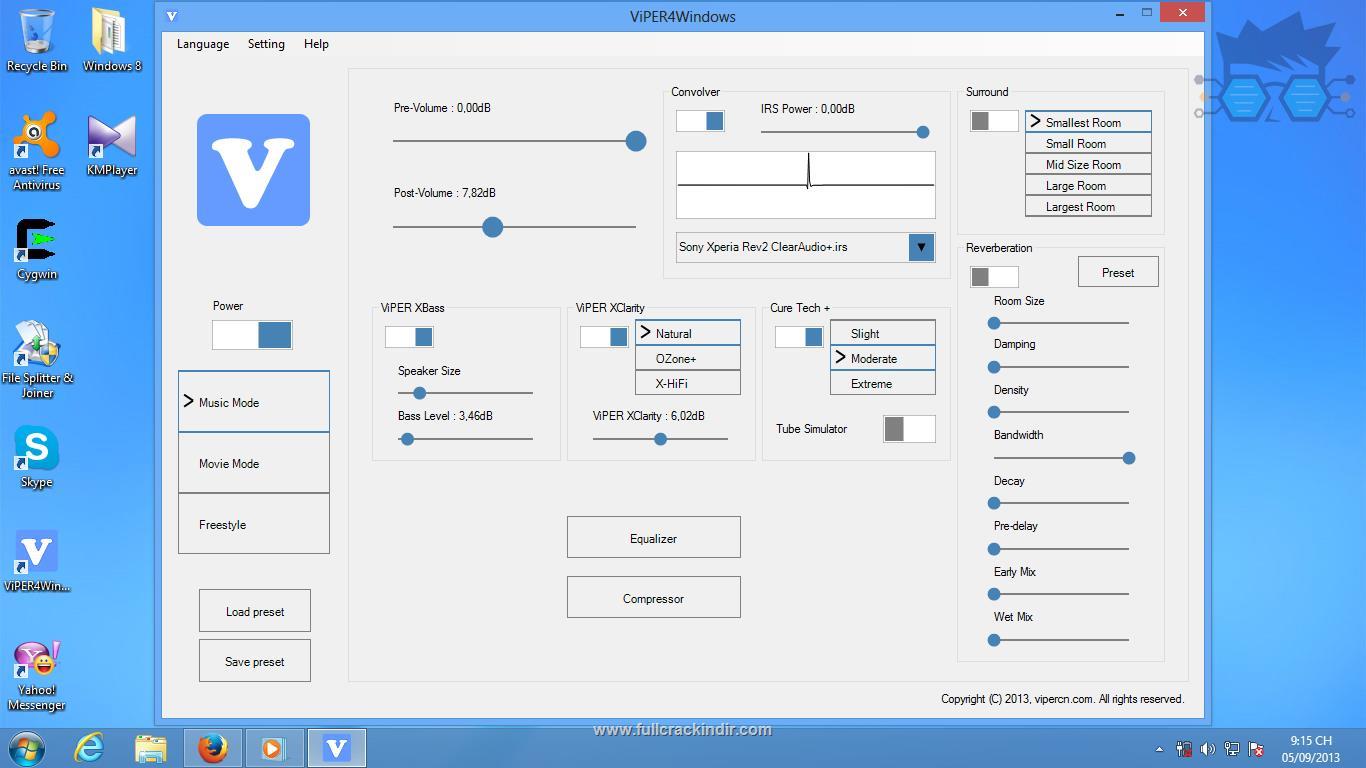This screenshot has width=1366, height=768.
Task: Launch KMPlayer desktop shortcut
Action: pos(111,145)
